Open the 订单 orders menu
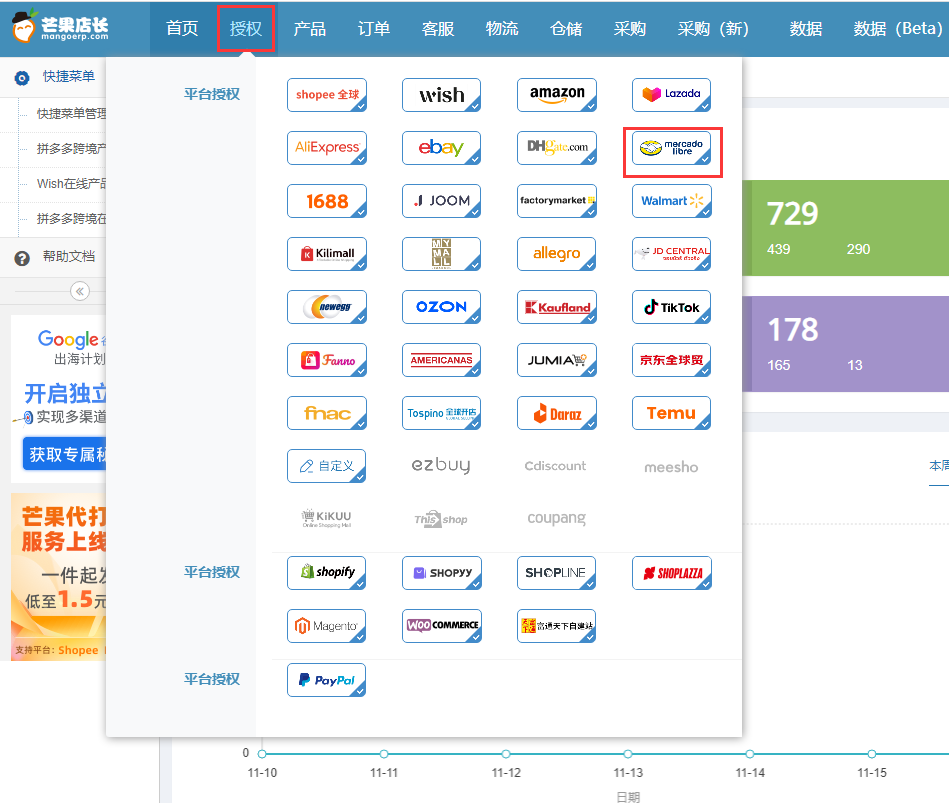949x803 pixels. (374, 28)
